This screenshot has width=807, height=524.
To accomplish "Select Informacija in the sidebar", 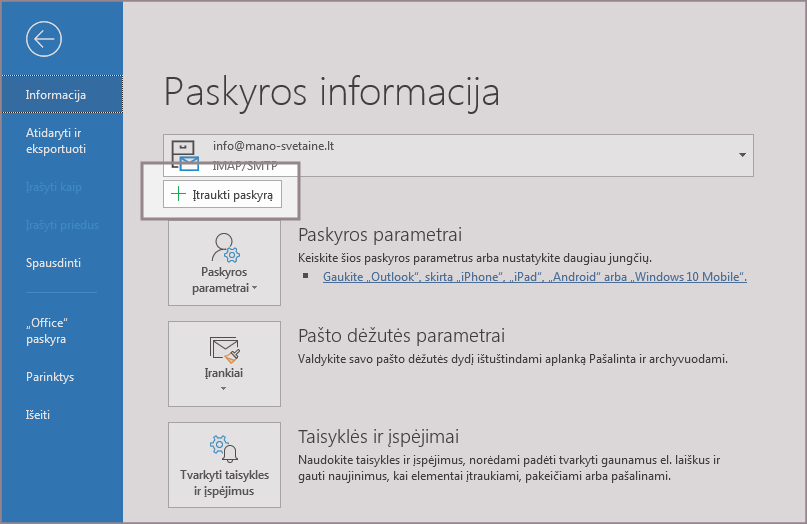I will point(56,95).
